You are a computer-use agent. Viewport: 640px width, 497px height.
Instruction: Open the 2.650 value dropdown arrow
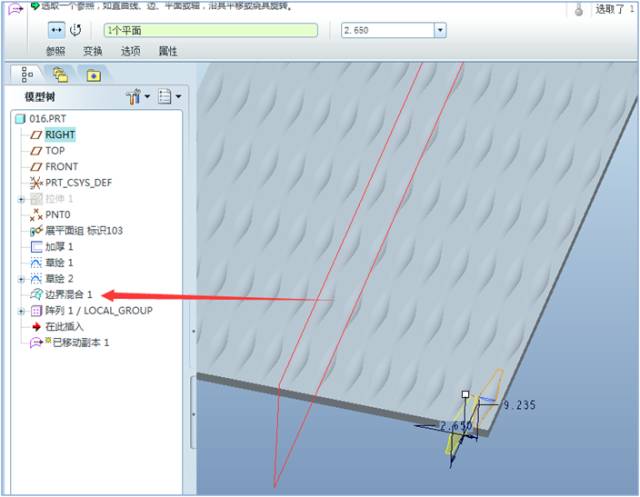point(439,31)
